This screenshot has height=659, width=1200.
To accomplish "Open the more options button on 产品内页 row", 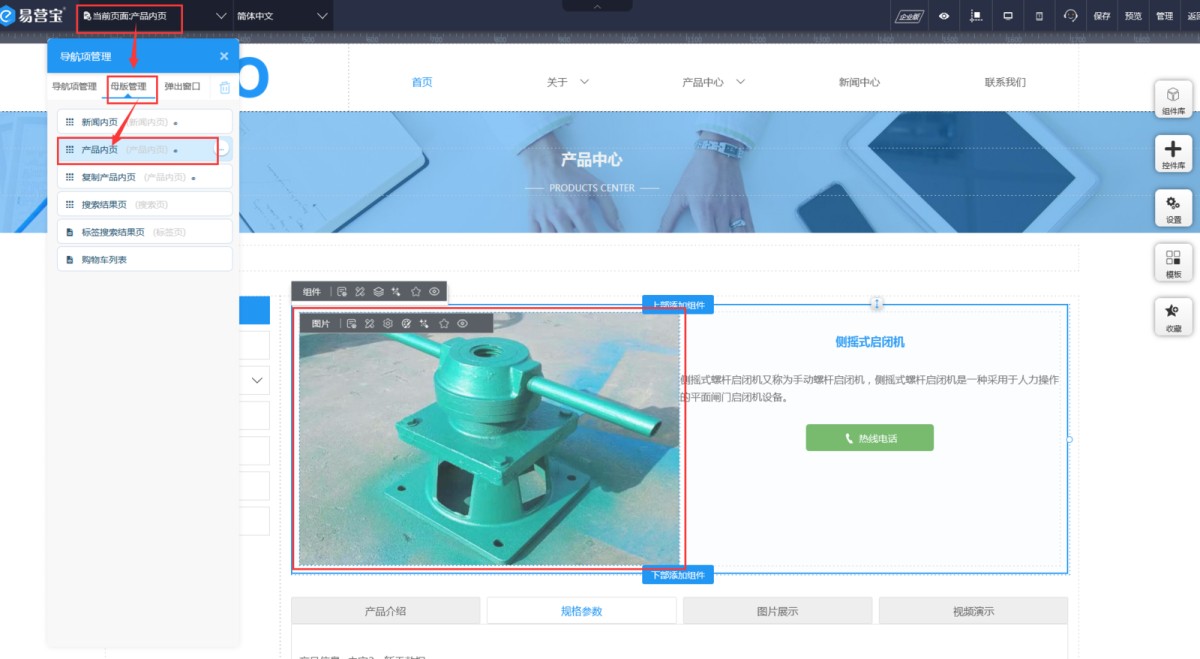I will tap(222, 149).
